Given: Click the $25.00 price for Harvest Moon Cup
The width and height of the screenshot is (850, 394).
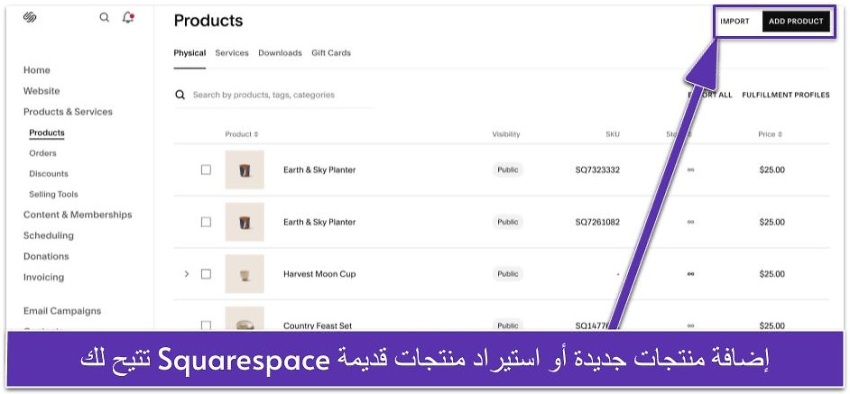Looking at the screenshot, I should tap(772, 274).
